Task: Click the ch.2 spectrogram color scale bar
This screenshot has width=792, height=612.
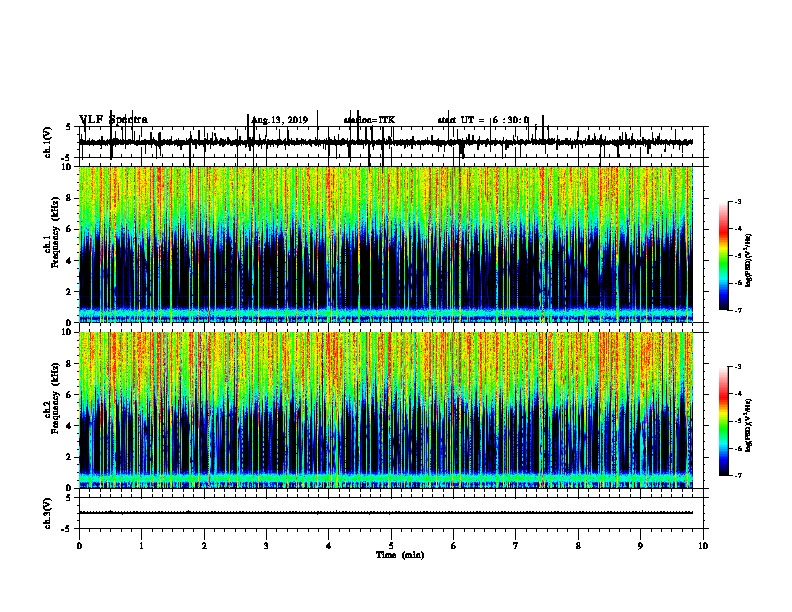Action: (723, 421)
